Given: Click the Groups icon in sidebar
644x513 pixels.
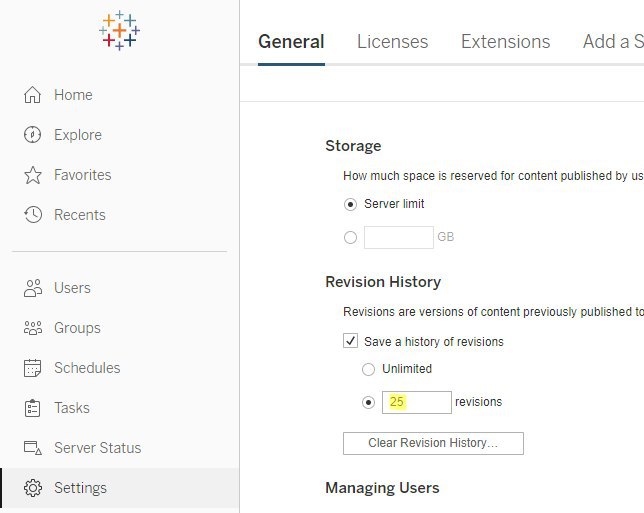Looking at the screenshot, I should [32, 328].
